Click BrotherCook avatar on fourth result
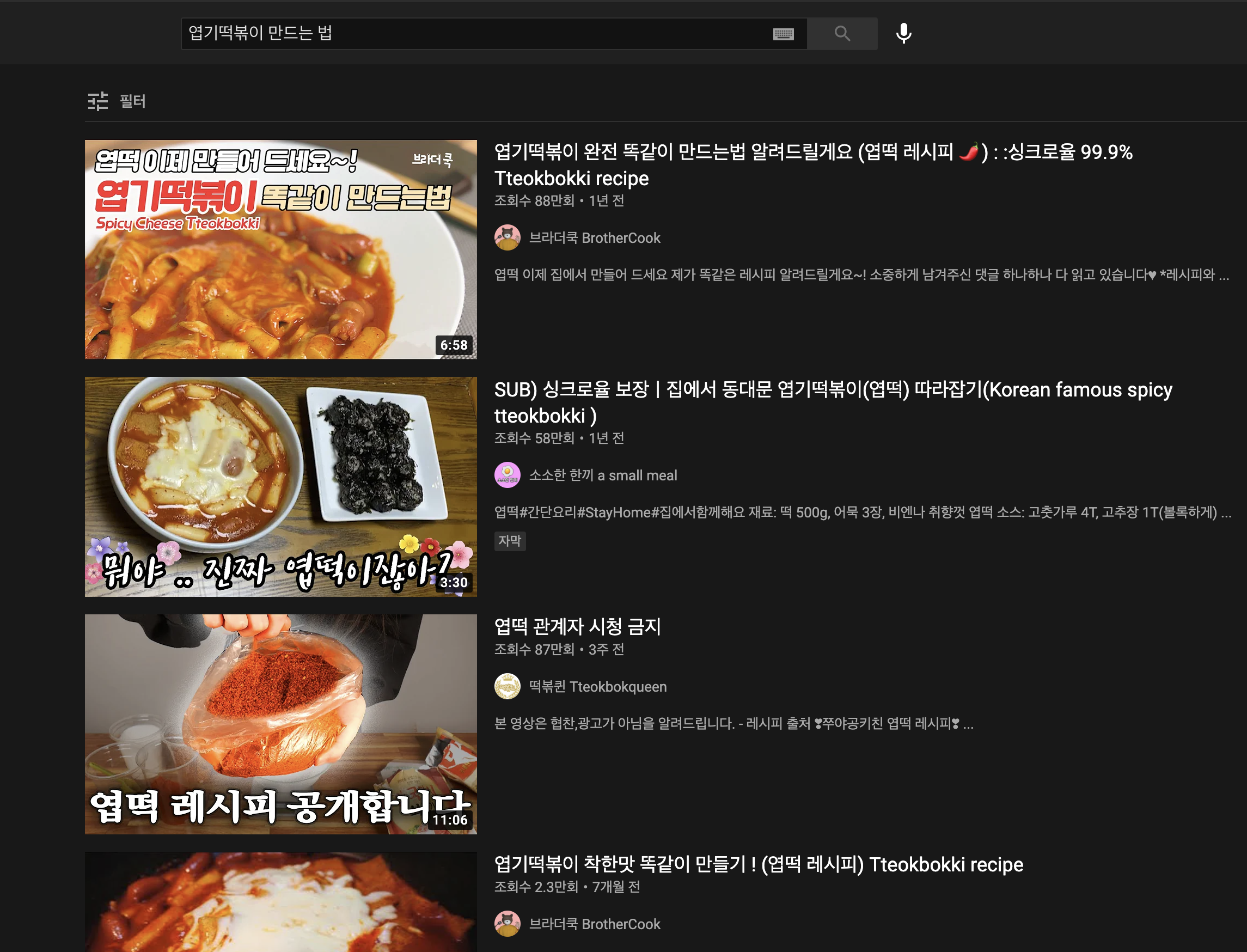 click(507, 924)
